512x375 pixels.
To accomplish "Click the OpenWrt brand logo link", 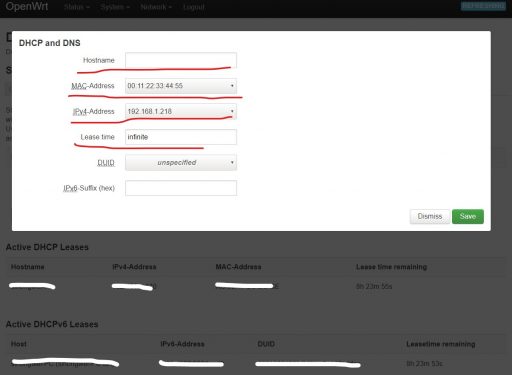I will (27, 6).
